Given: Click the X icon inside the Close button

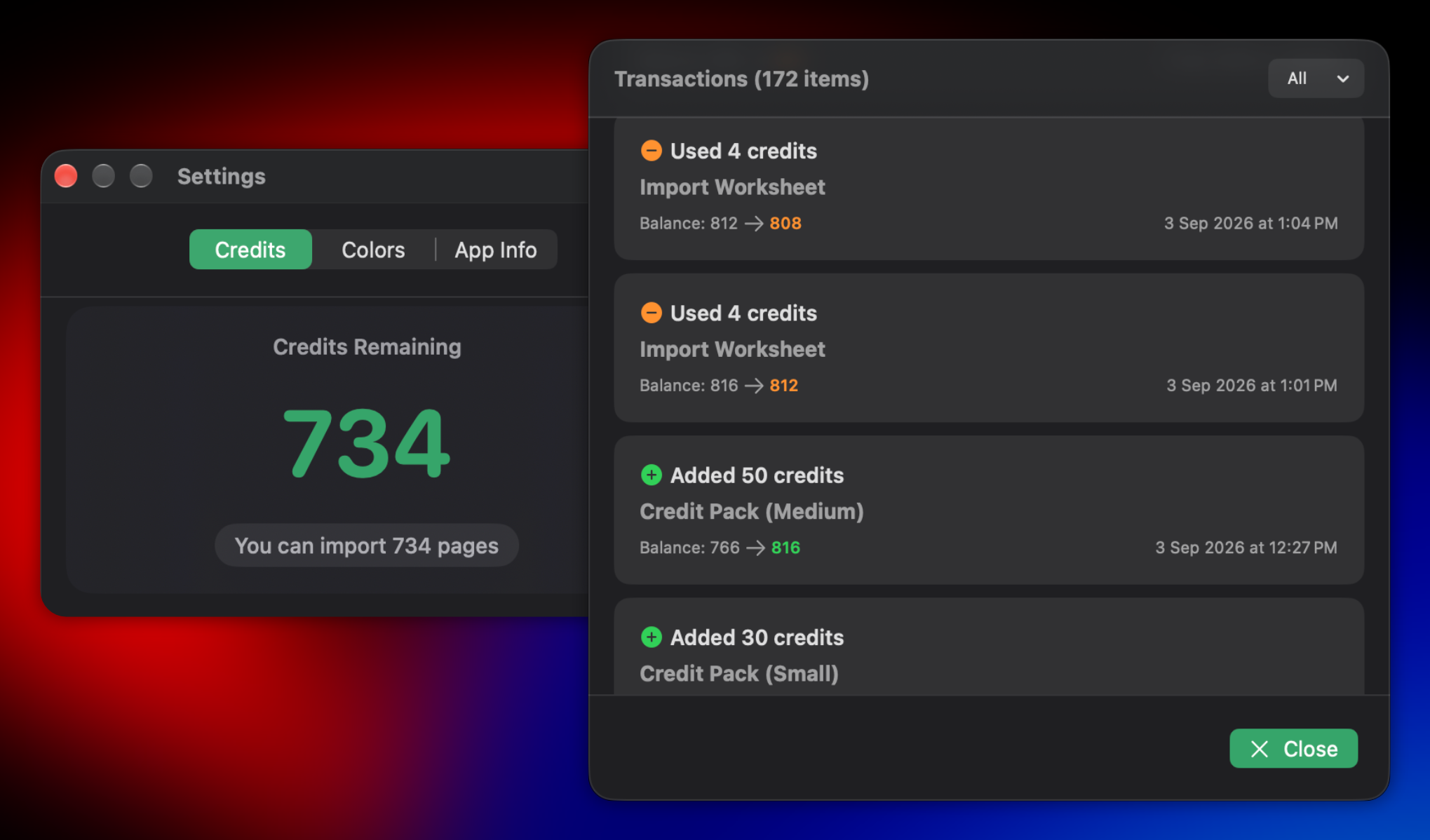Looking at the screenshot, I should click(x=1260, y=749).
